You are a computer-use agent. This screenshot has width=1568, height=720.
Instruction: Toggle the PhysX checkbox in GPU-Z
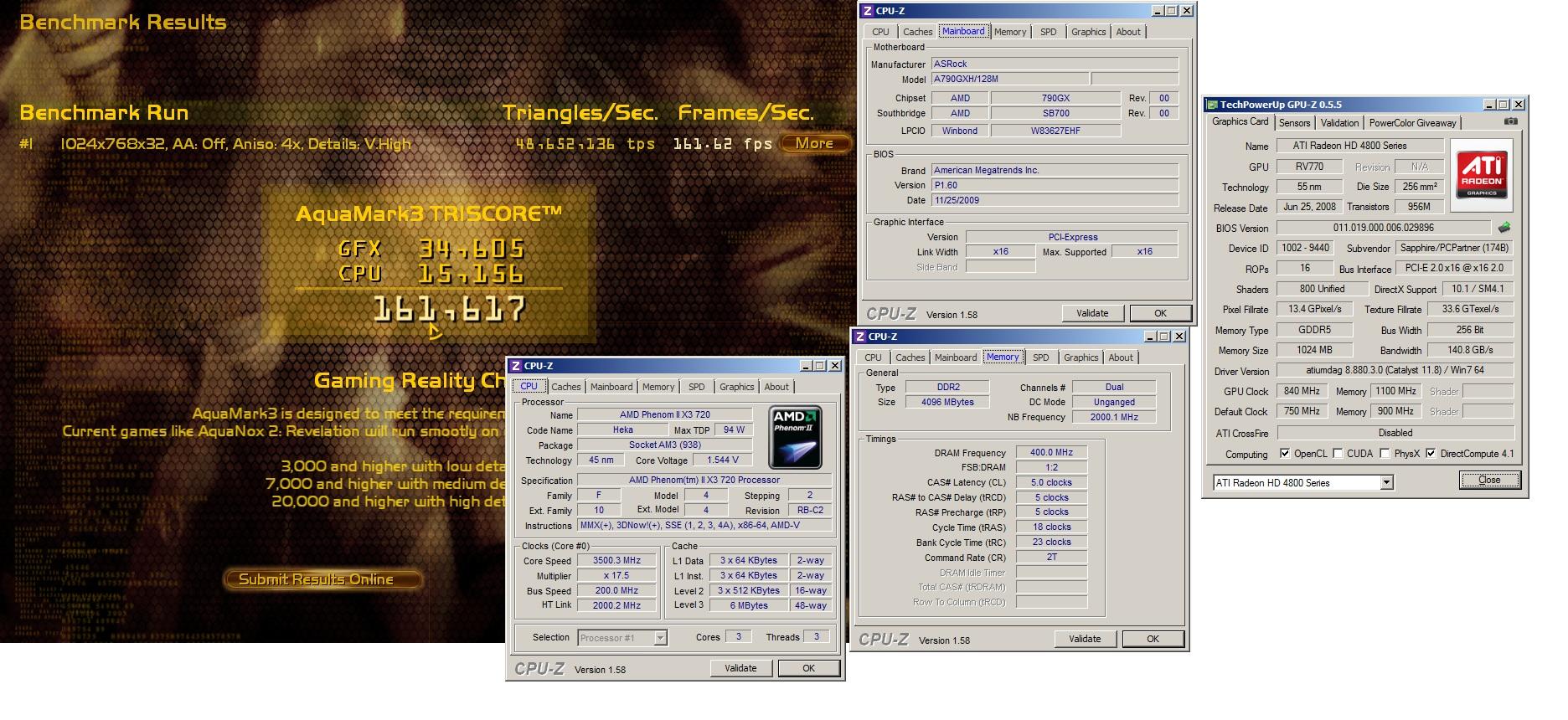1385,454
